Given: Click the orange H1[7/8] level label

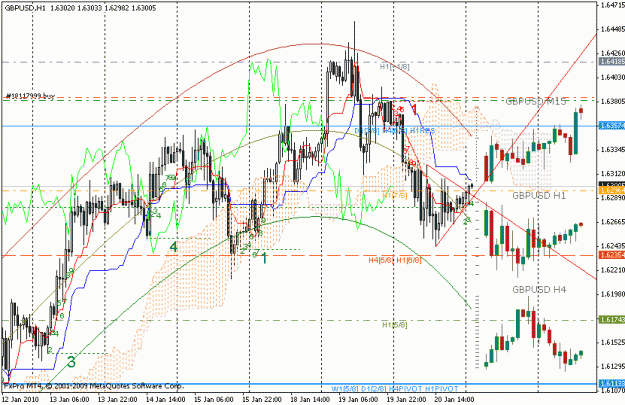Looking at the screenshot, I should pos(395,195).
